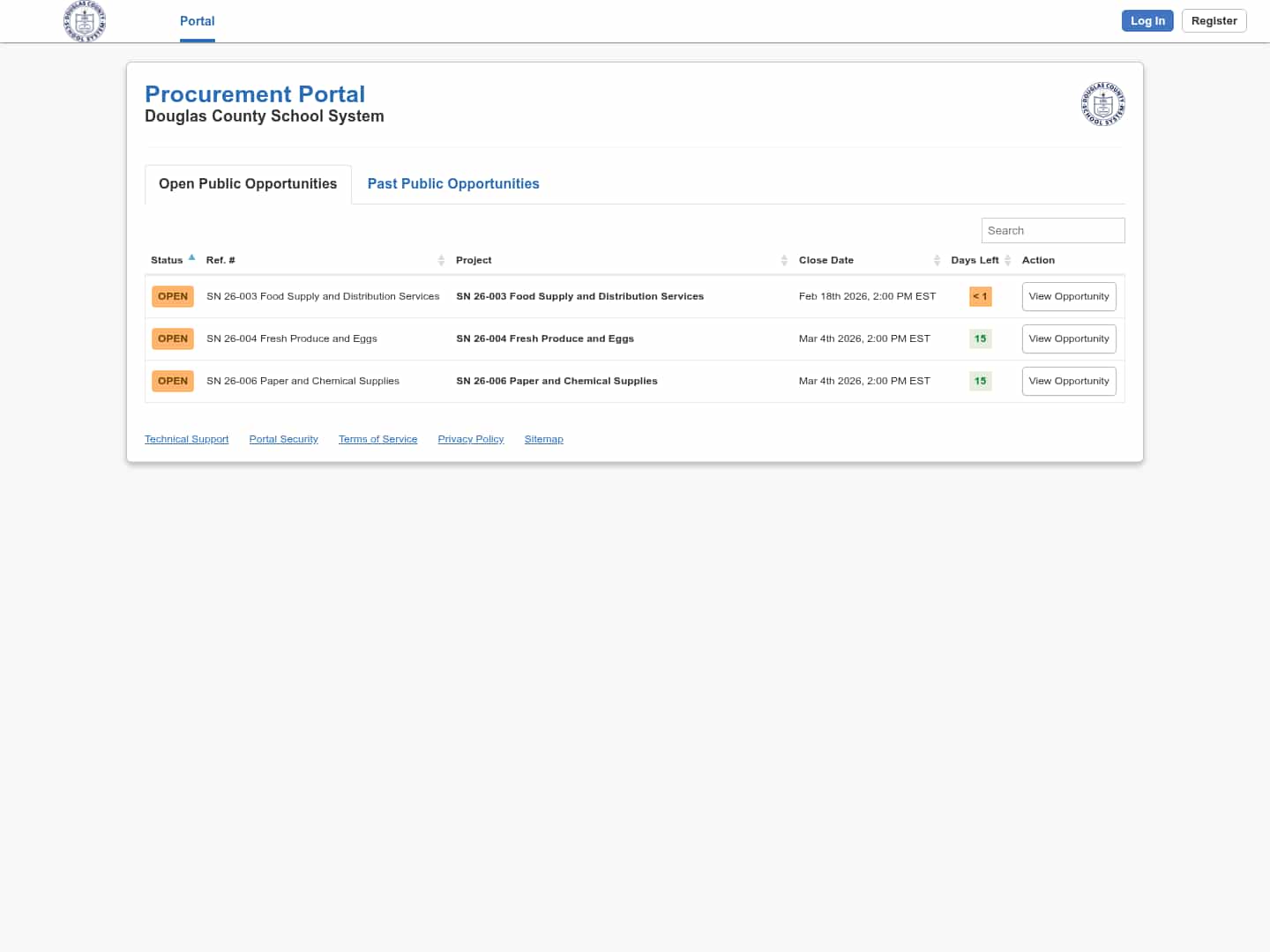The width and height of the screenshot is (1270, 952).
Task: Sort by Days Left column arrows
Action: (1007, 260)
